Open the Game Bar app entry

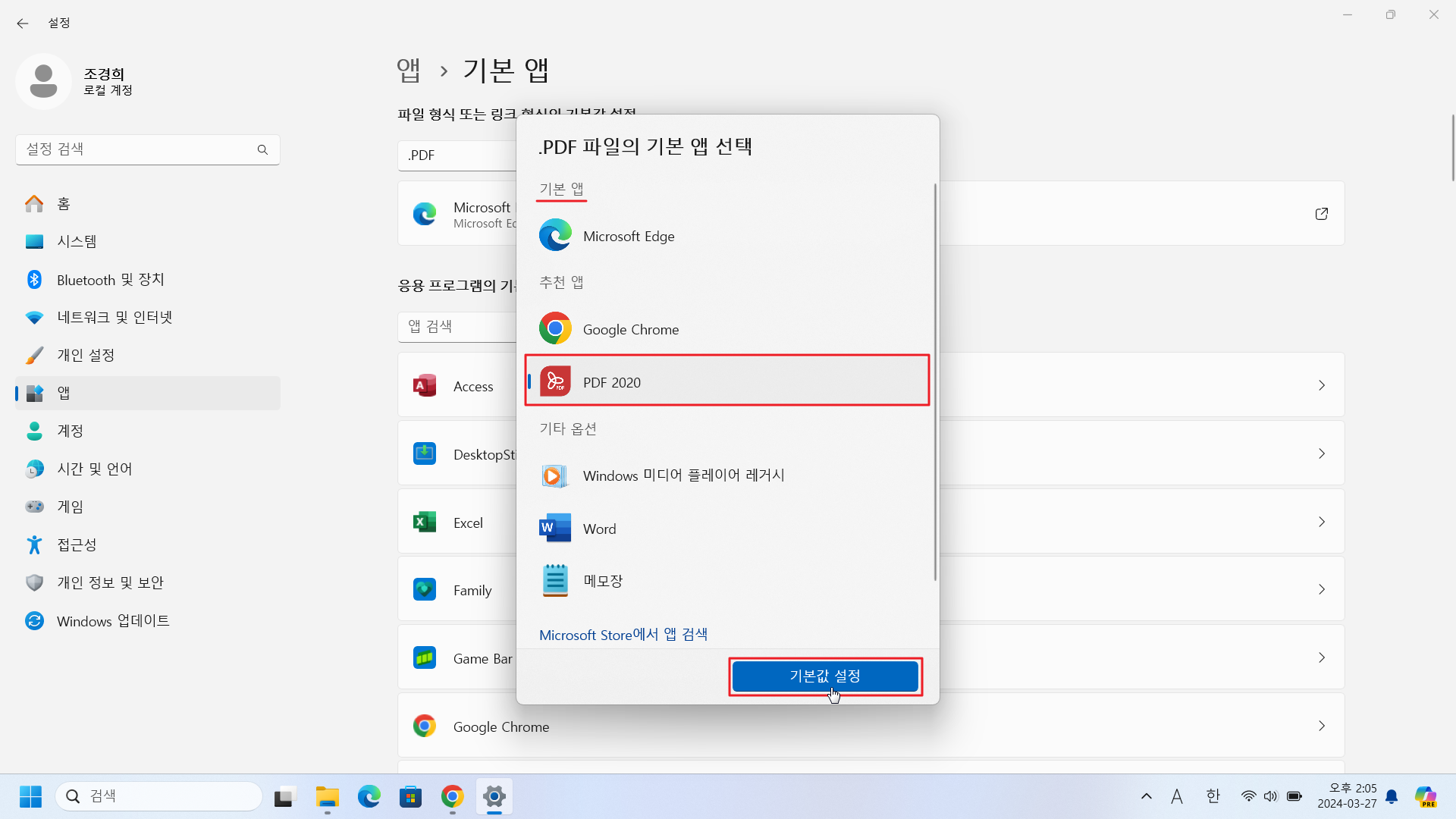871,657
